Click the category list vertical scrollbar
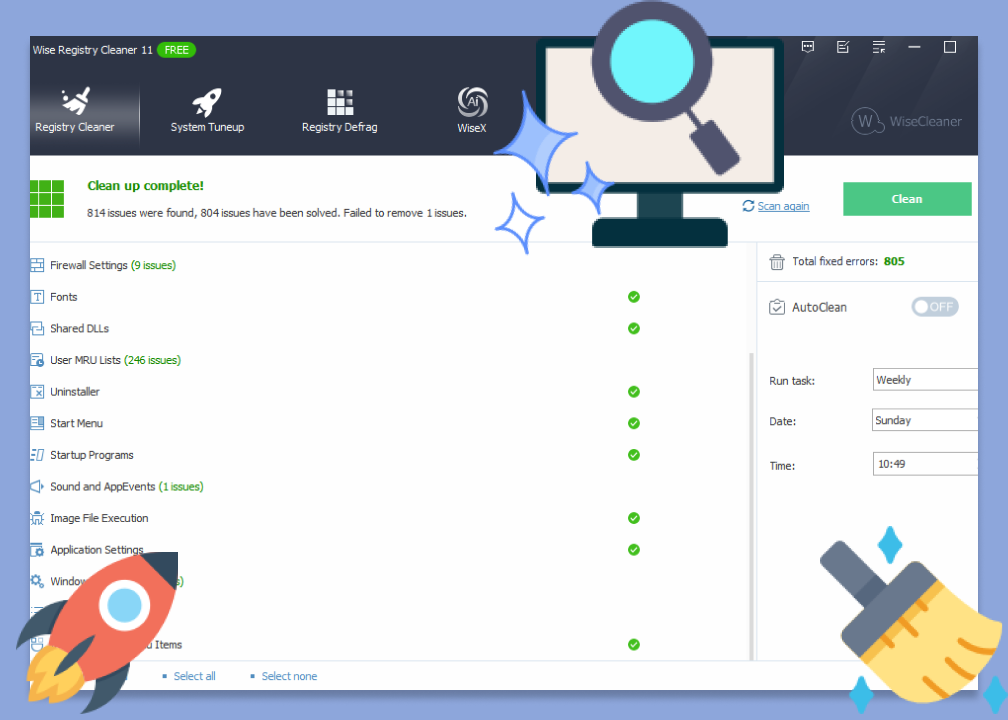The width and height of the screenshot is (1008, 720). click(751, 507)
